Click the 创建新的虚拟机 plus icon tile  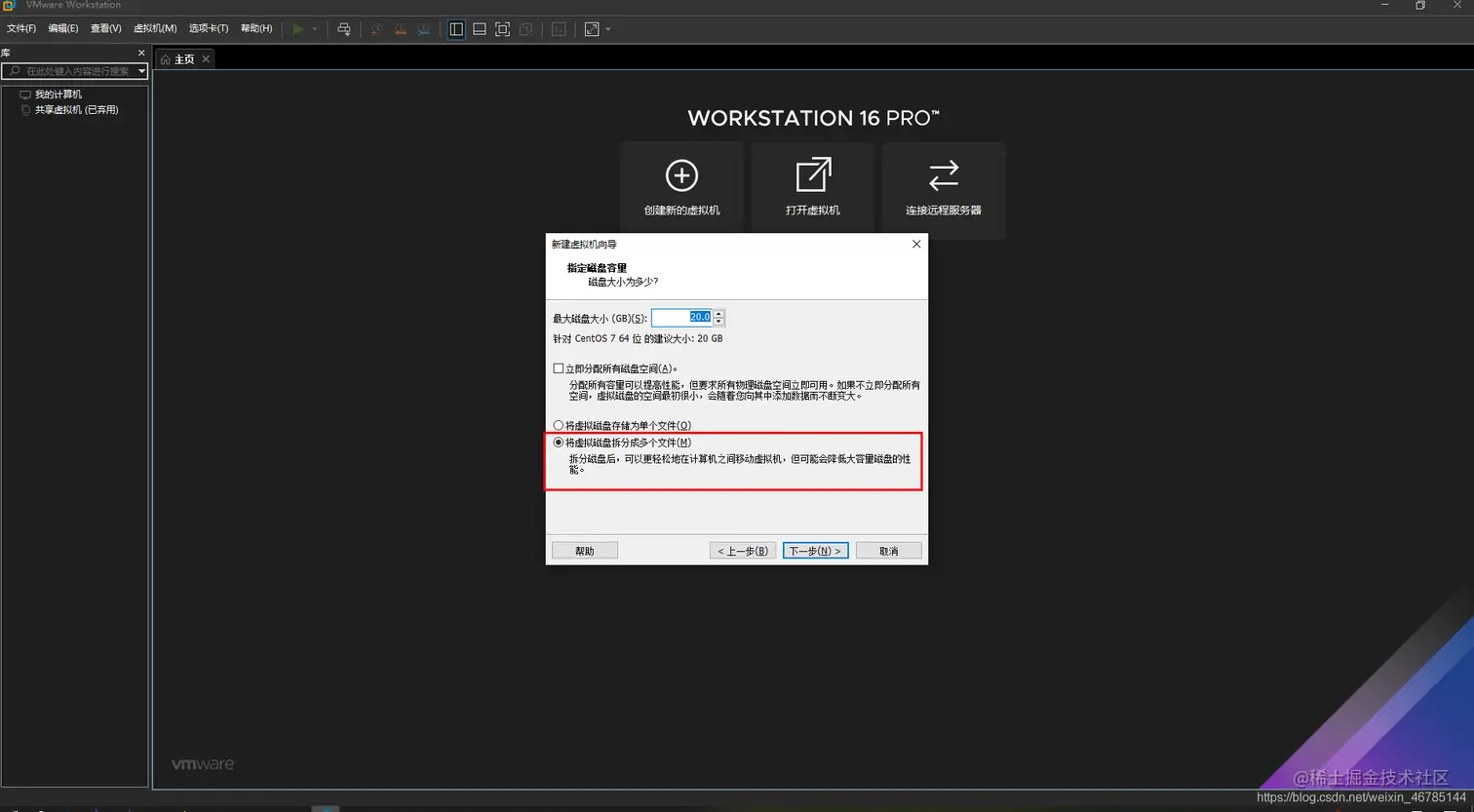[681, 190]
